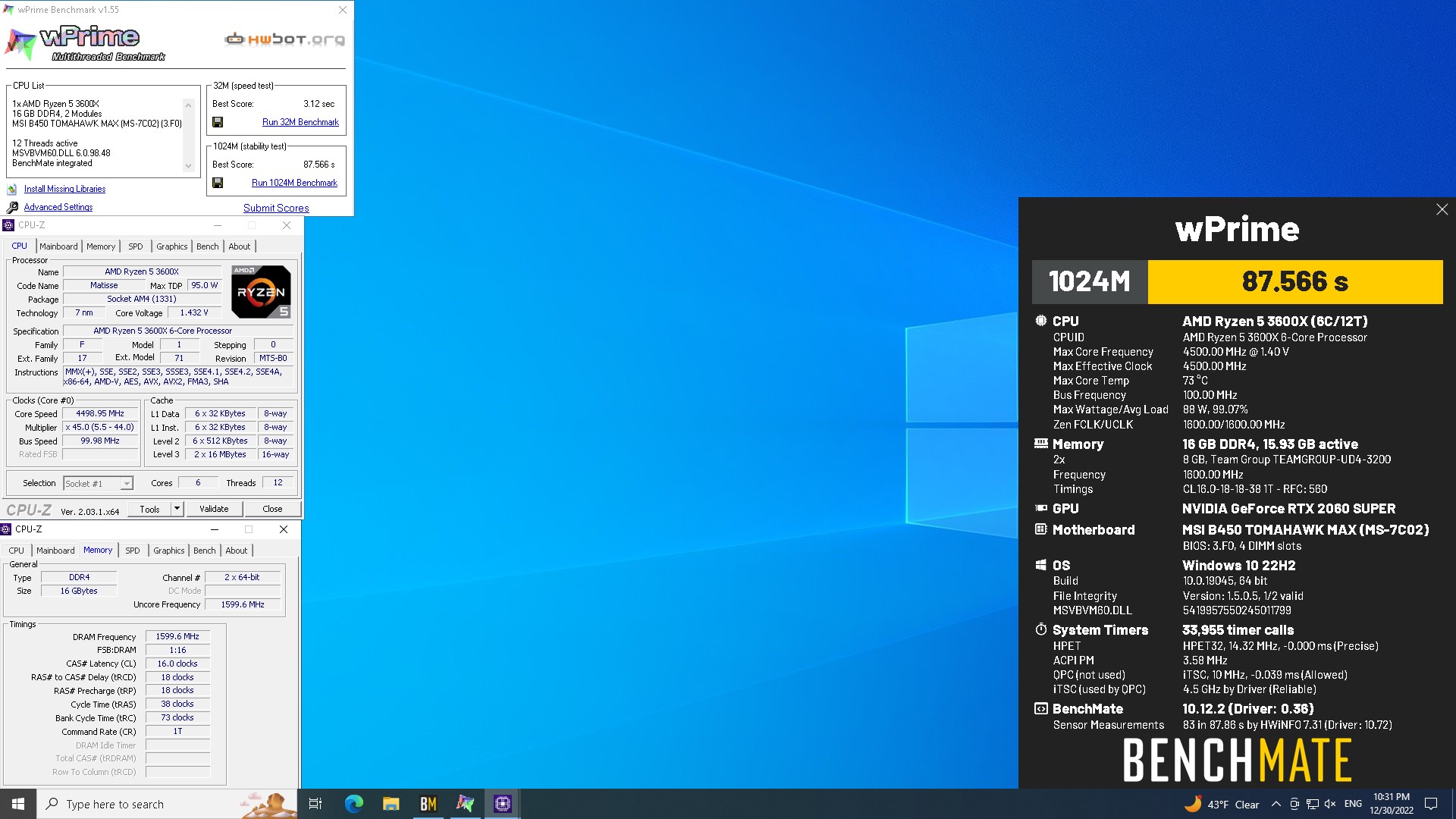Viewport: 1456px width, 819px height.
Task: Open Bench tab in upper CPU-Z window
Action: coord(207,246)
